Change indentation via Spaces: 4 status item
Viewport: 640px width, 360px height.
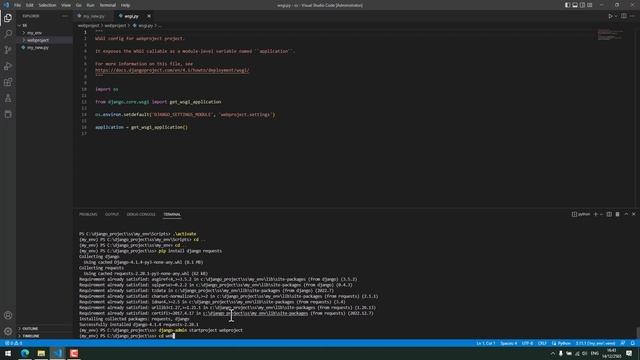(509, 343)
